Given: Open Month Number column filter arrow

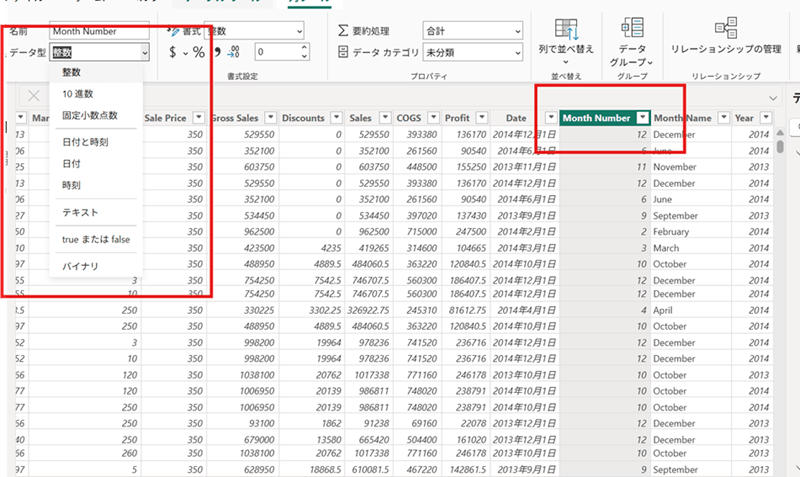Looking at the screenshot, I should 642,118.
